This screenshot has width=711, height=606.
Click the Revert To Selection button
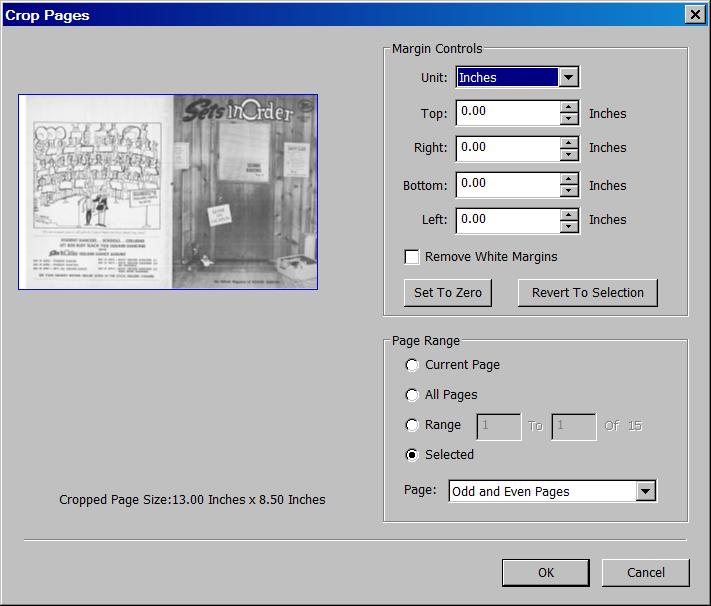click(x=588, y=293)
